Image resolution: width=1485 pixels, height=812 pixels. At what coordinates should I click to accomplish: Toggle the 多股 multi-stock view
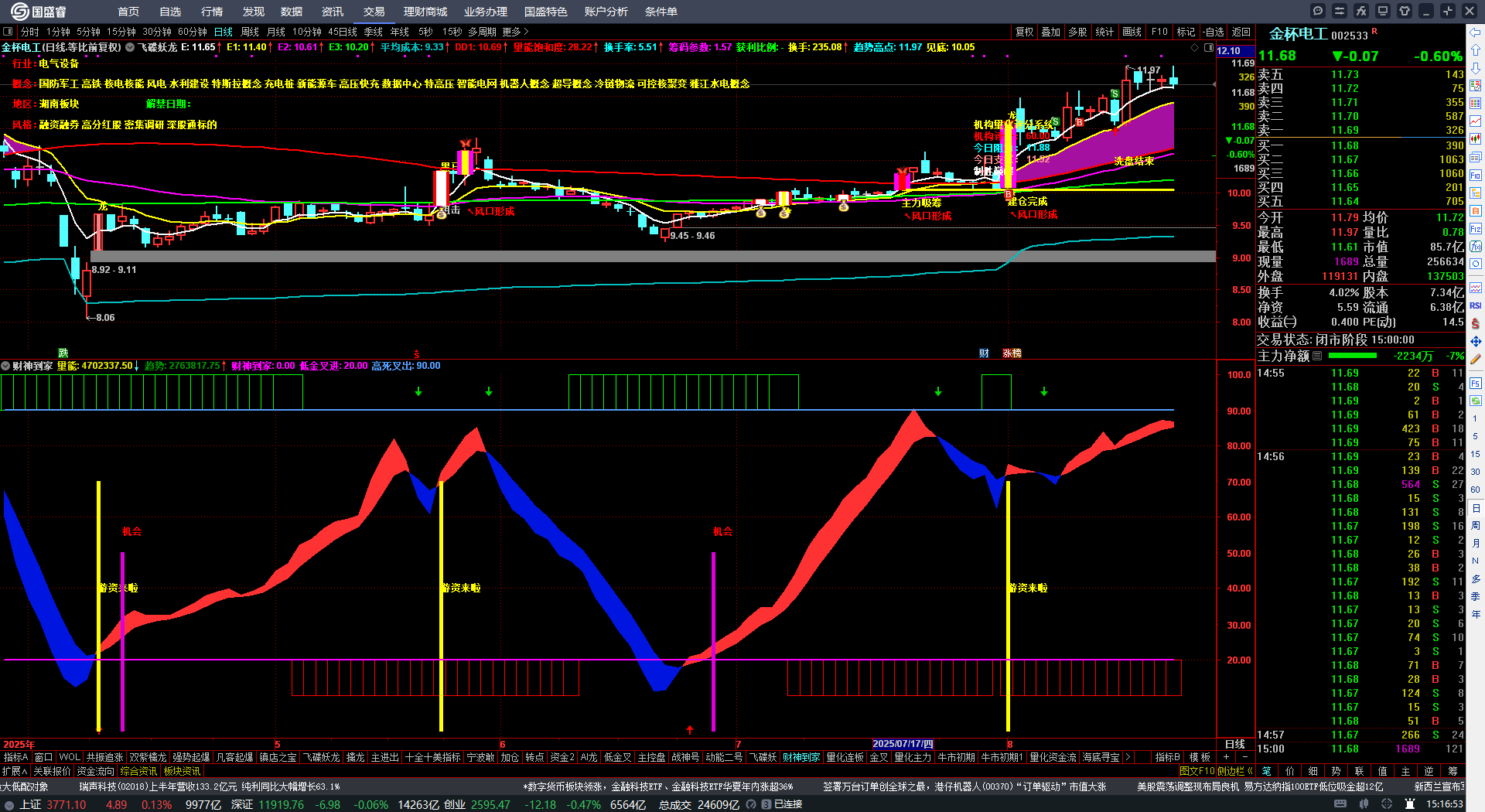[x=1077, y=32]
